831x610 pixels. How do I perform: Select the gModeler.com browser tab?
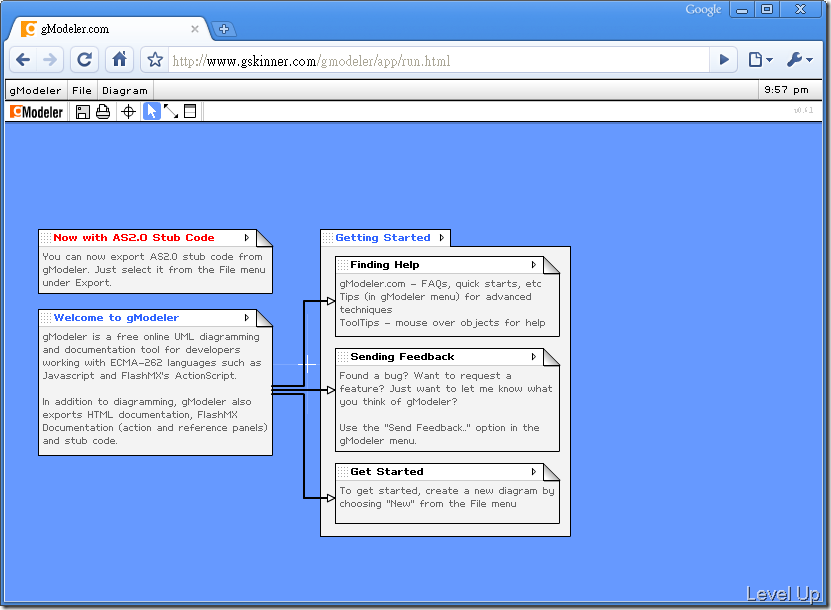point(109,29)
